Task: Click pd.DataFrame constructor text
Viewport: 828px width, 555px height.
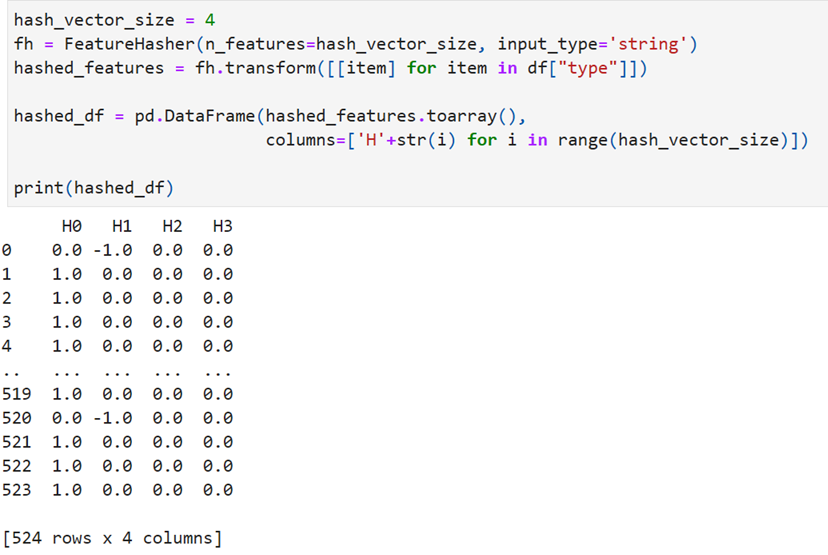Action: click(x=195, y=116)
